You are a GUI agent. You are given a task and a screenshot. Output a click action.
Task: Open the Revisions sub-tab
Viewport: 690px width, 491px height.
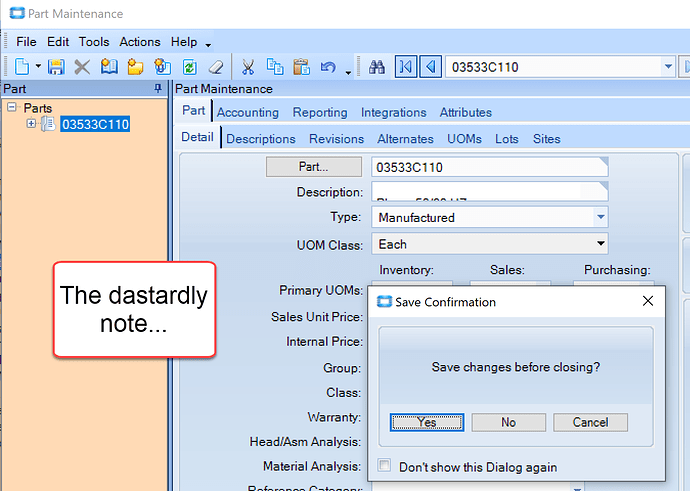337,139
